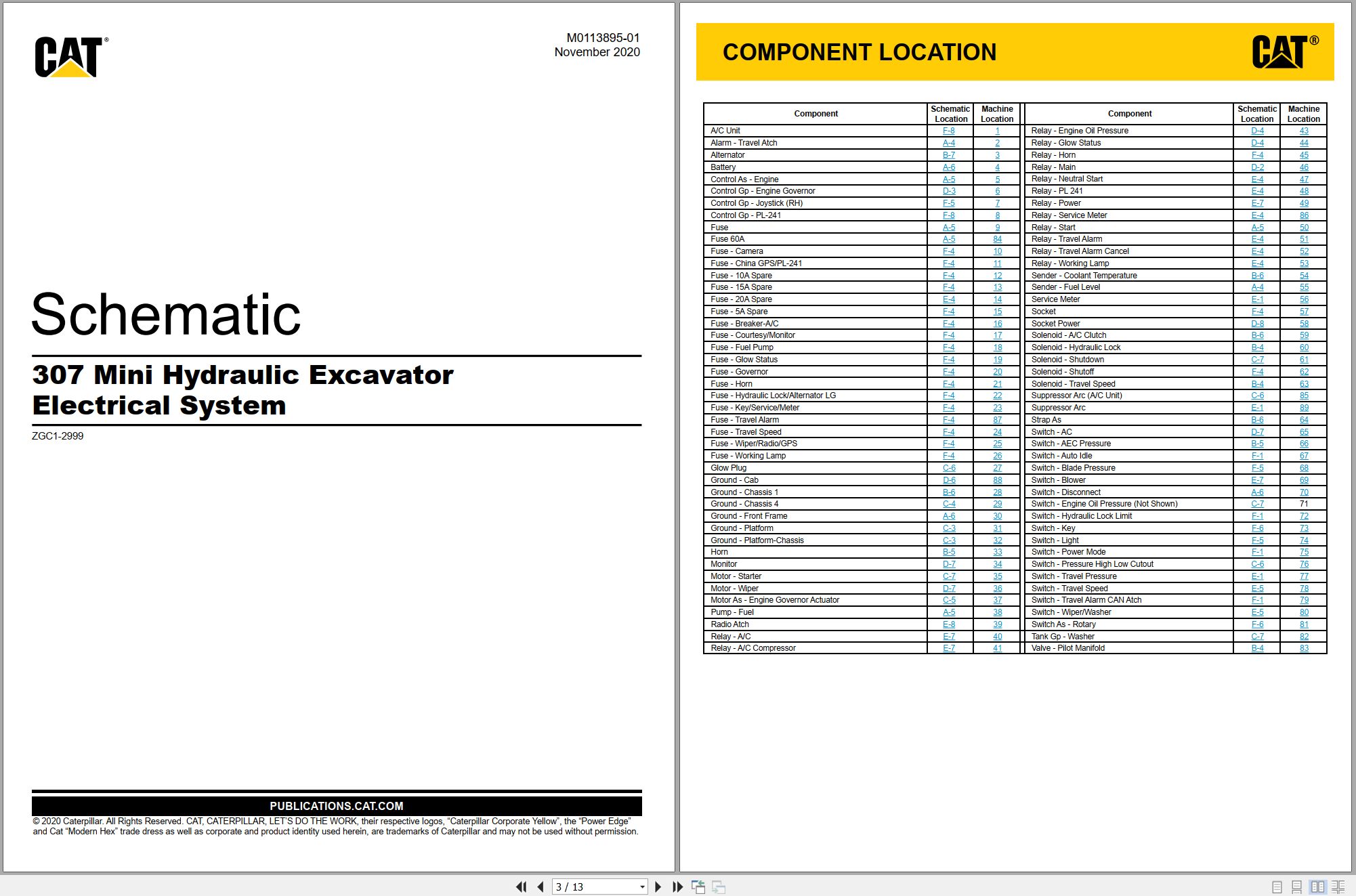Go to the next page

coord(658,887)
